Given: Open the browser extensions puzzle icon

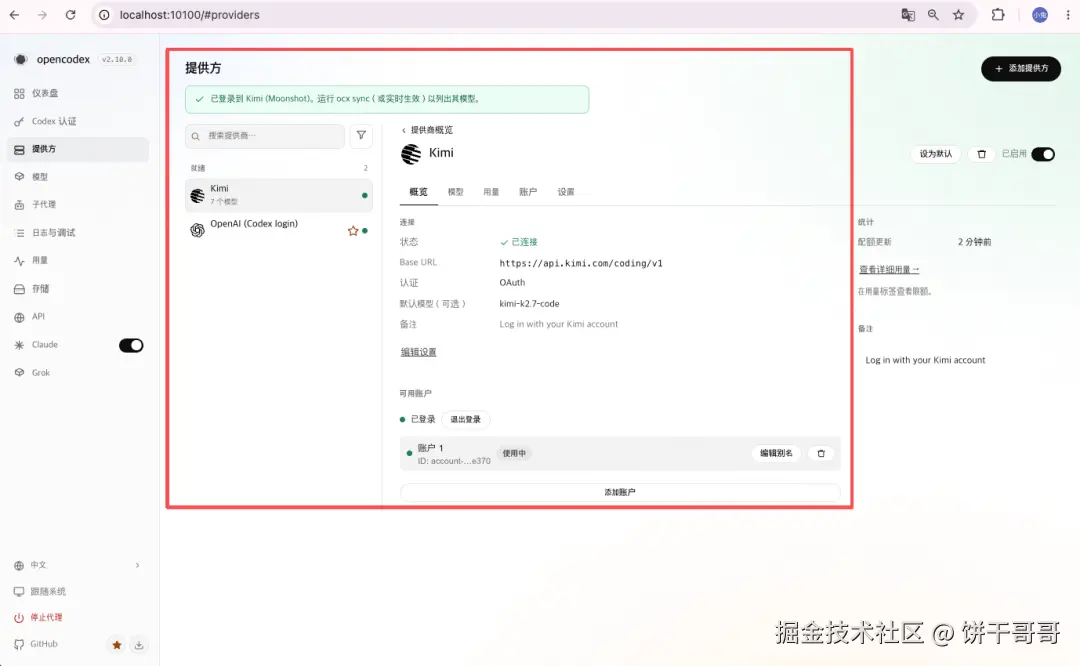Looking at the screenshot, I should pos(997,14).
